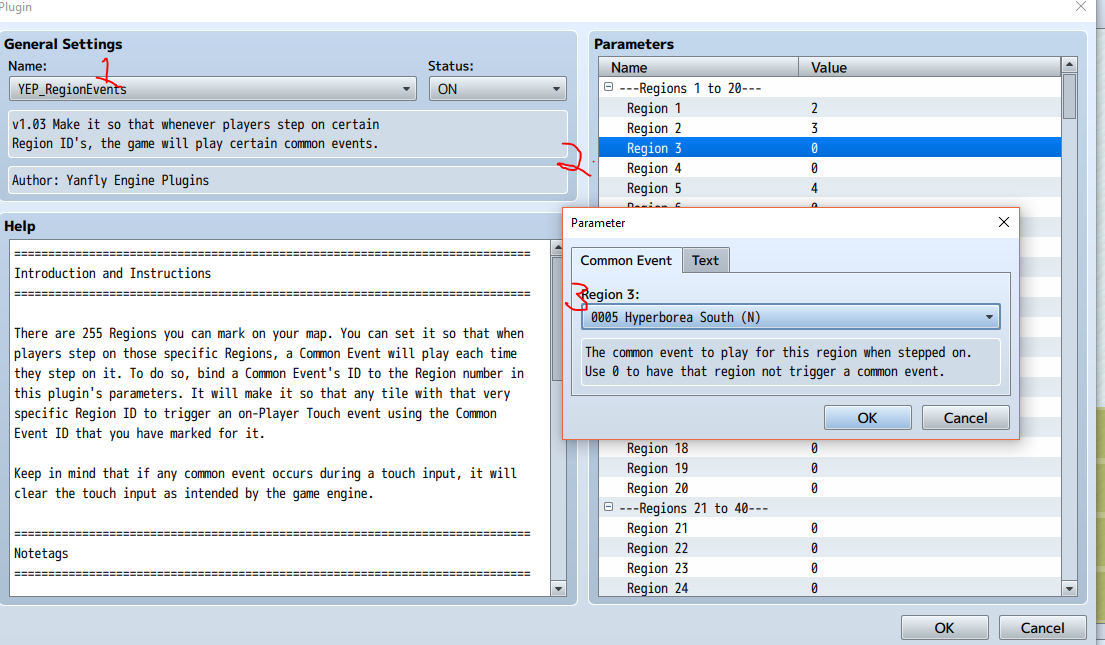Select the Common Event tab
This screenshot has width=1105, height=645.
(626, 260)
